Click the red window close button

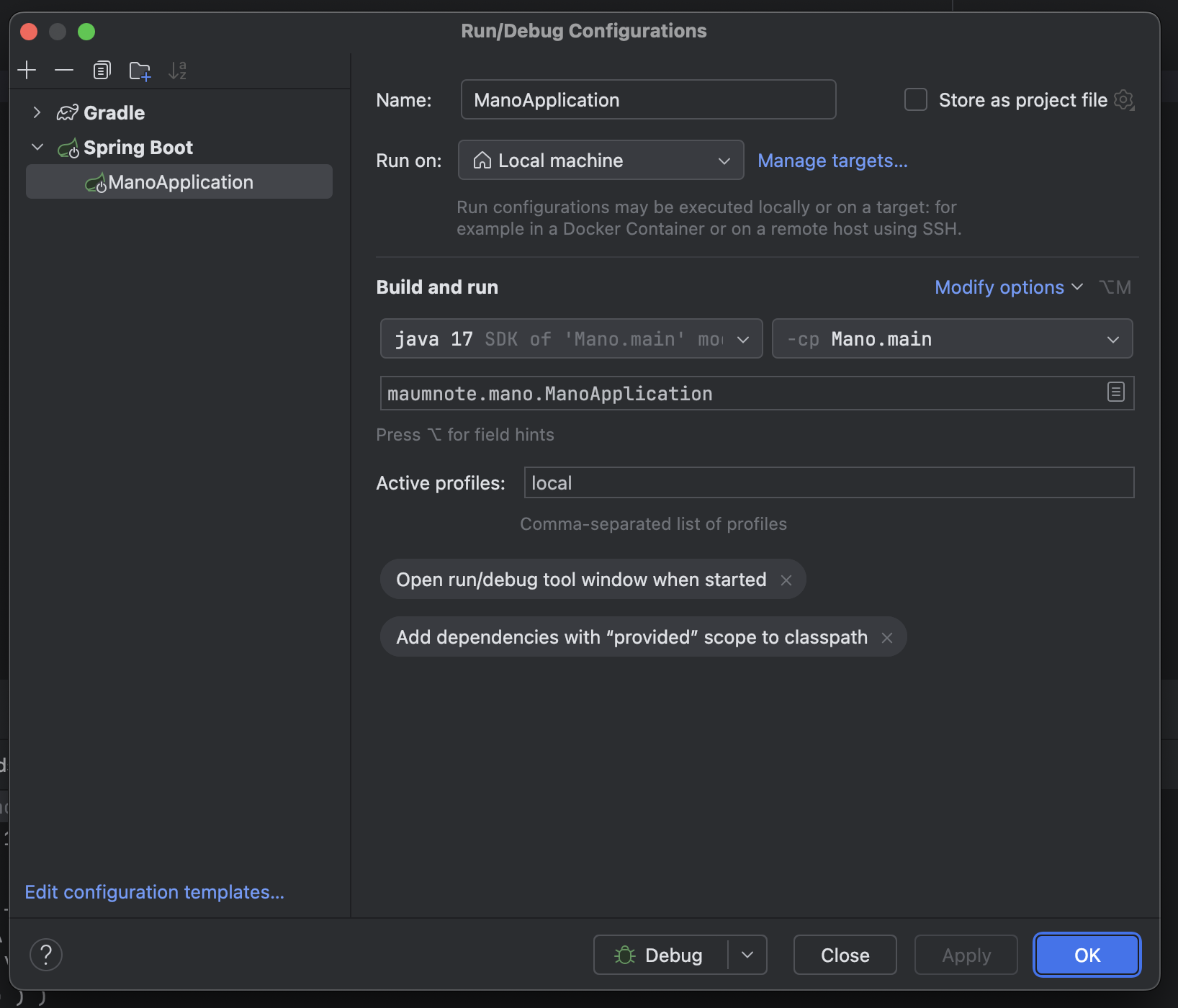[29, 32]
